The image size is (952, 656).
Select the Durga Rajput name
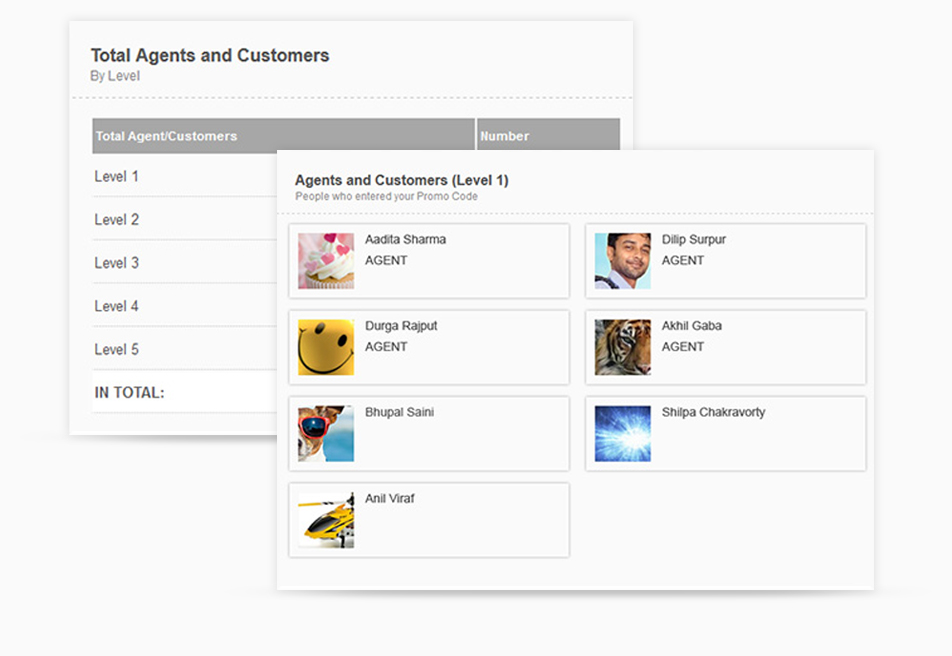coord(401,326)
